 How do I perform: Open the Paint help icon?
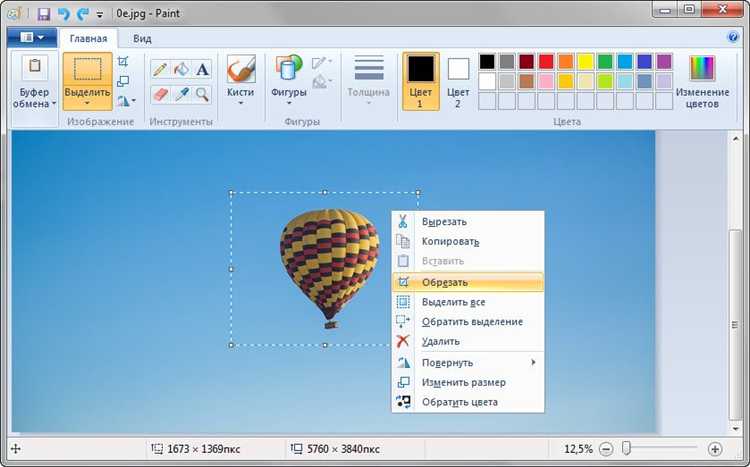tap(732, 37)
